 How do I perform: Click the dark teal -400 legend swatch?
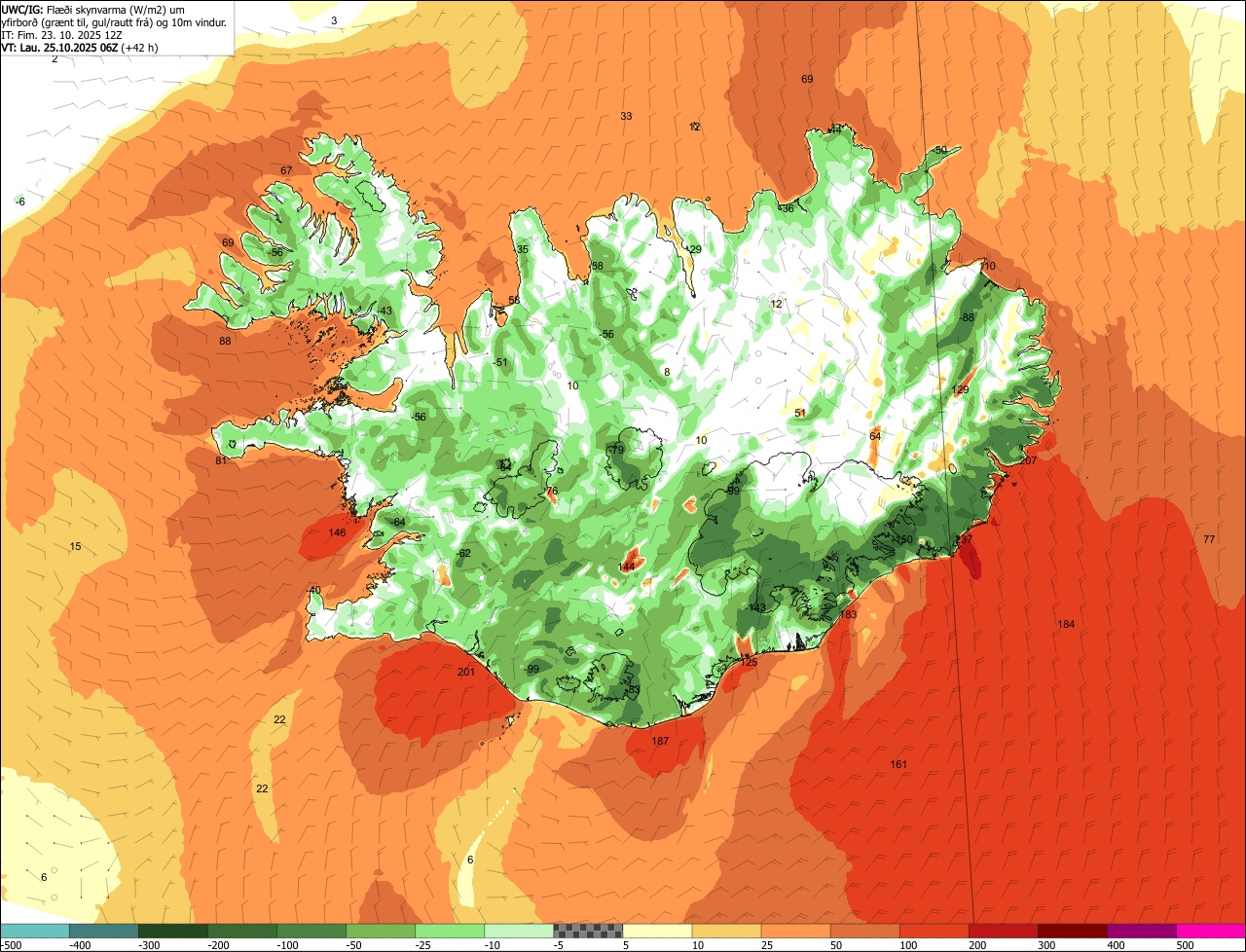coord(104,931)
